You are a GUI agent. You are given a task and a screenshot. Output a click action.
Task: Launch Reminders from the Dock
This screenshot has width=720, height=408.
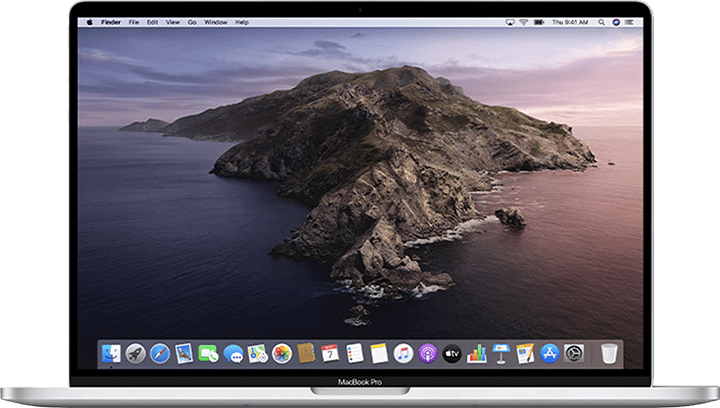(x=354, y=354)
